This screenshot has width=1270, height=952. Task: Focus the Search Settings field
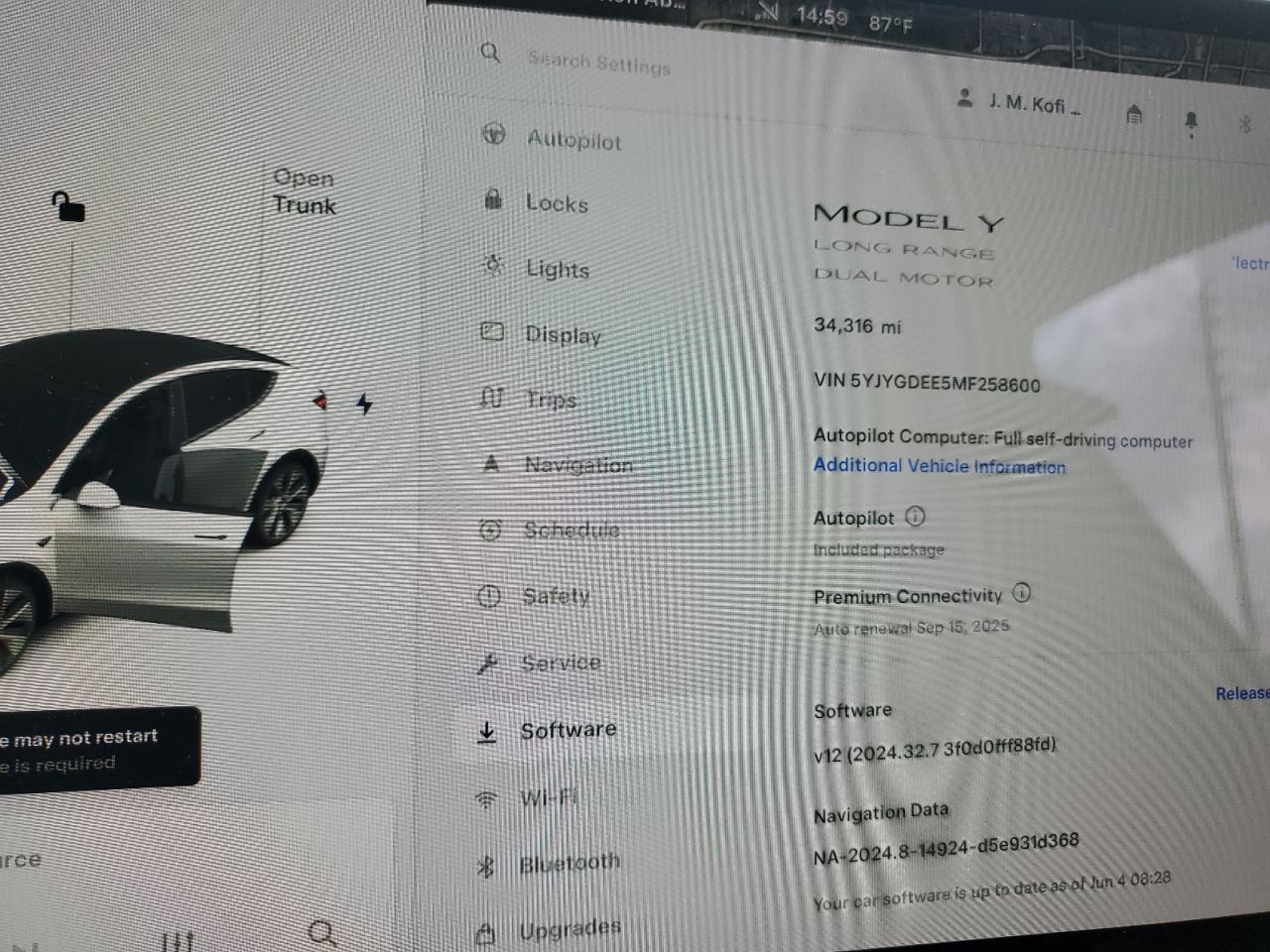click(600, 62)
